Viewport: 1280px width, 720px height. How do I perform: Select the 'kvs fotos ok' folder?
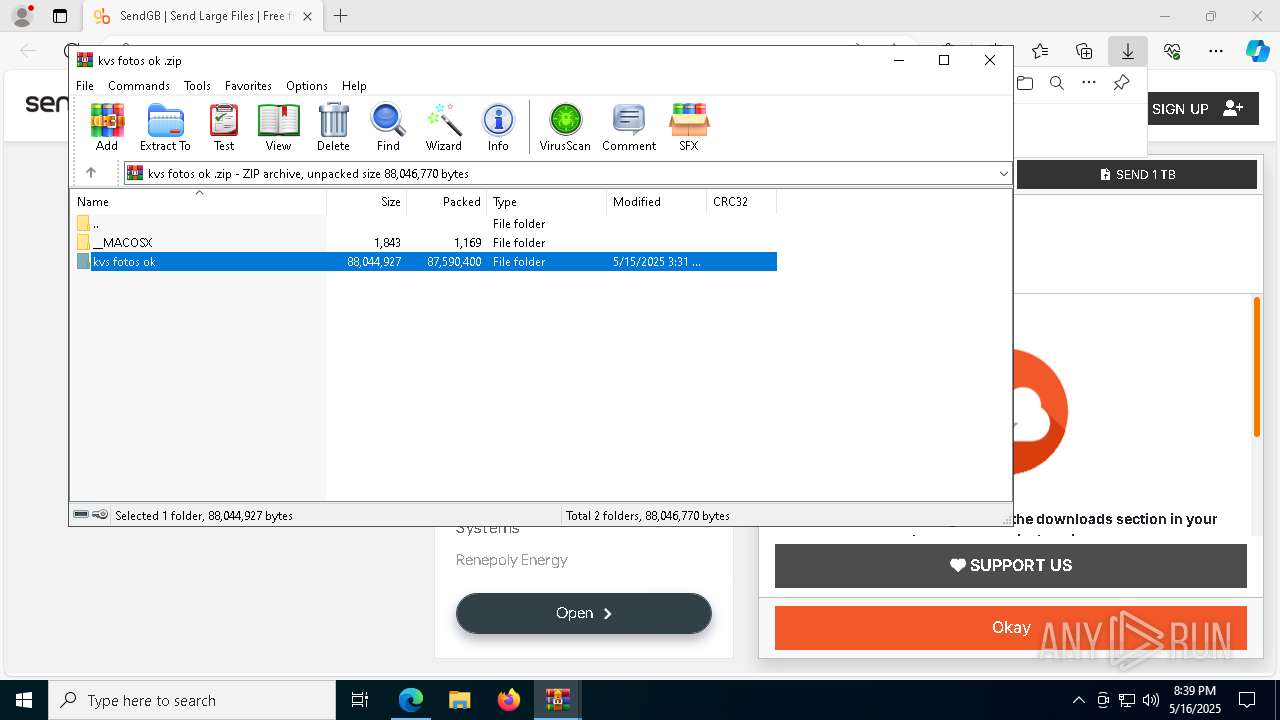click(424, 262)
